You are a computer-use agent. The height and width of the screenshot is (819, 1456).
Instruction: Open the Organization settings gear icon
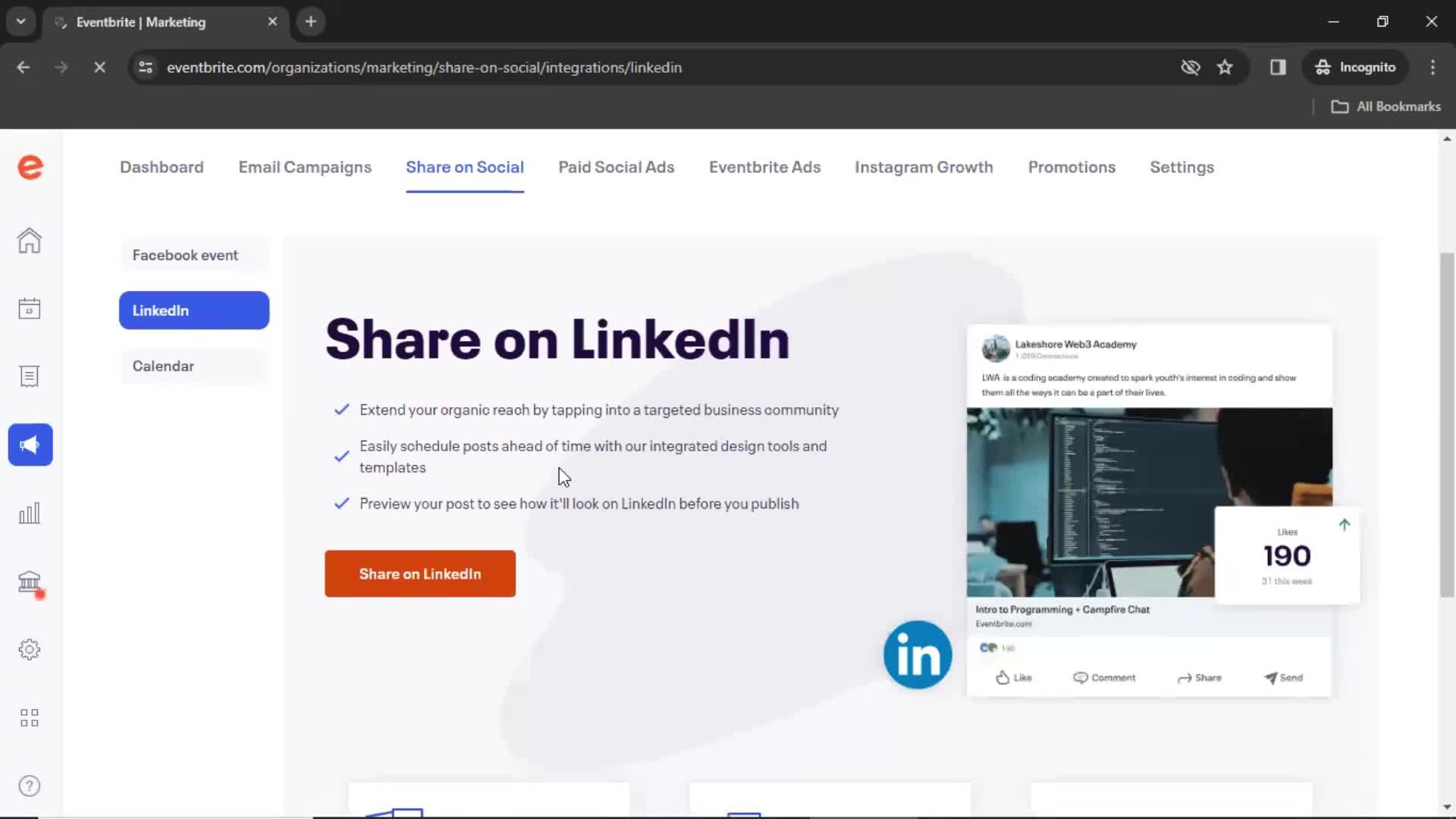(30, 649)
